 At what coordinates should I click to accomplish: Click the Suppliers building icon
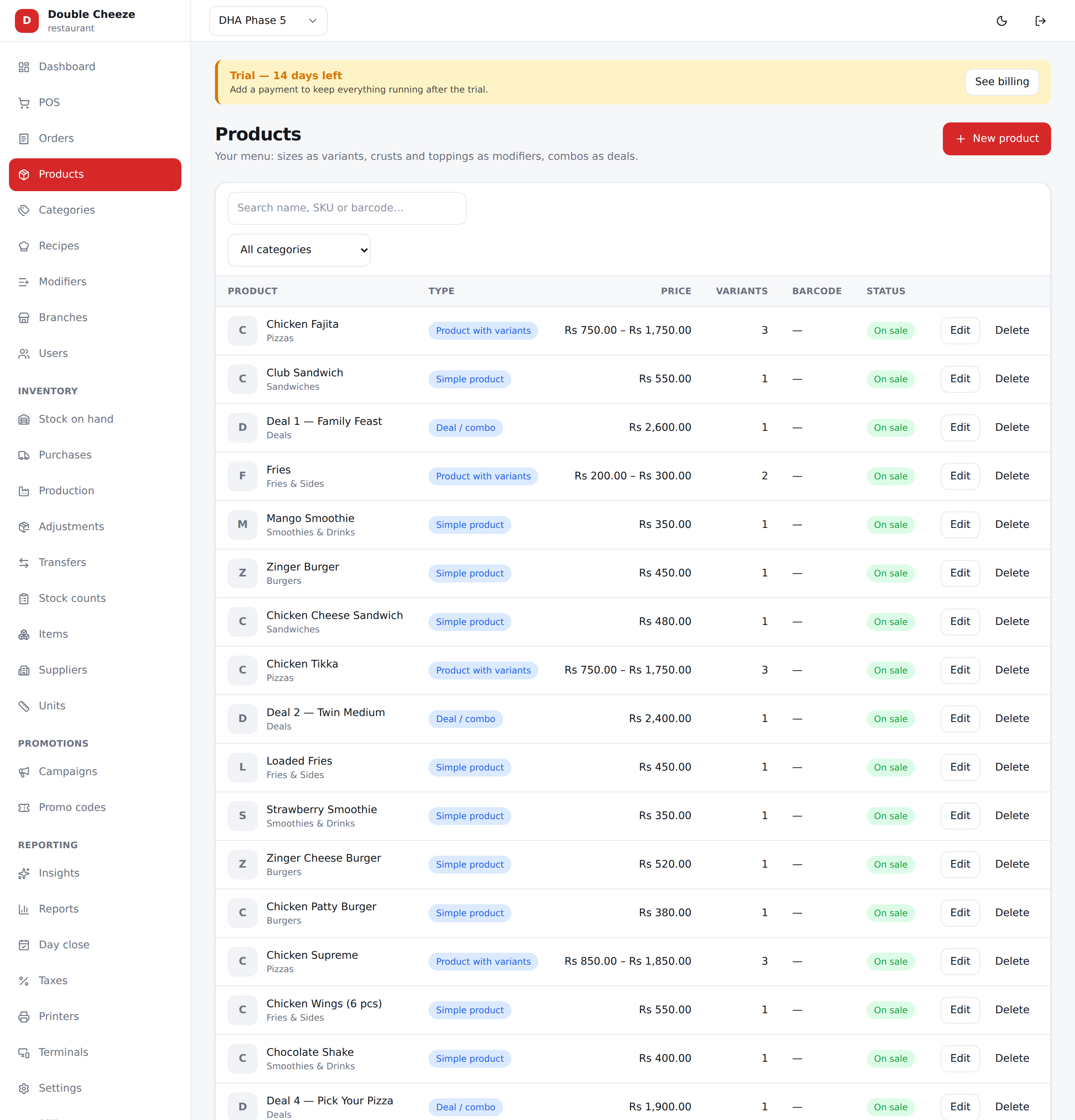click(x=24, y=670)
